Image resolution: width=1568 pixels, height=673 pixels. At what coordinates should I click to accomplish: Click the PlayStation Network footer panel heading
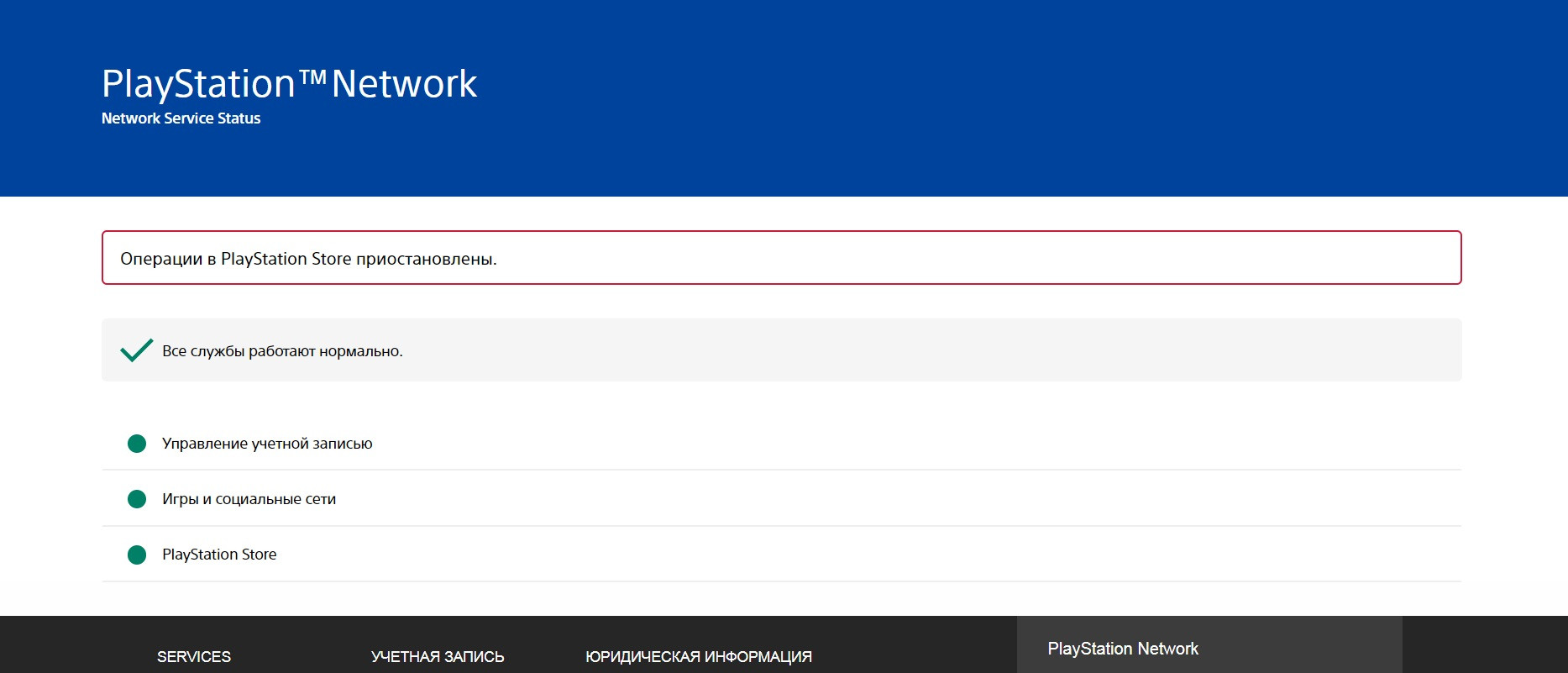[1123, 649]
